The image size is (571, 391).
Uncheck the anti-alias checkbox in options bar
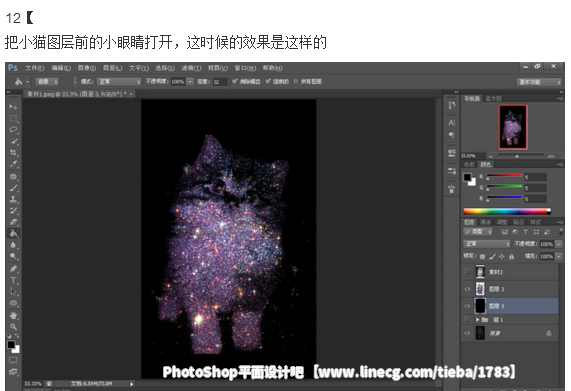235,81
